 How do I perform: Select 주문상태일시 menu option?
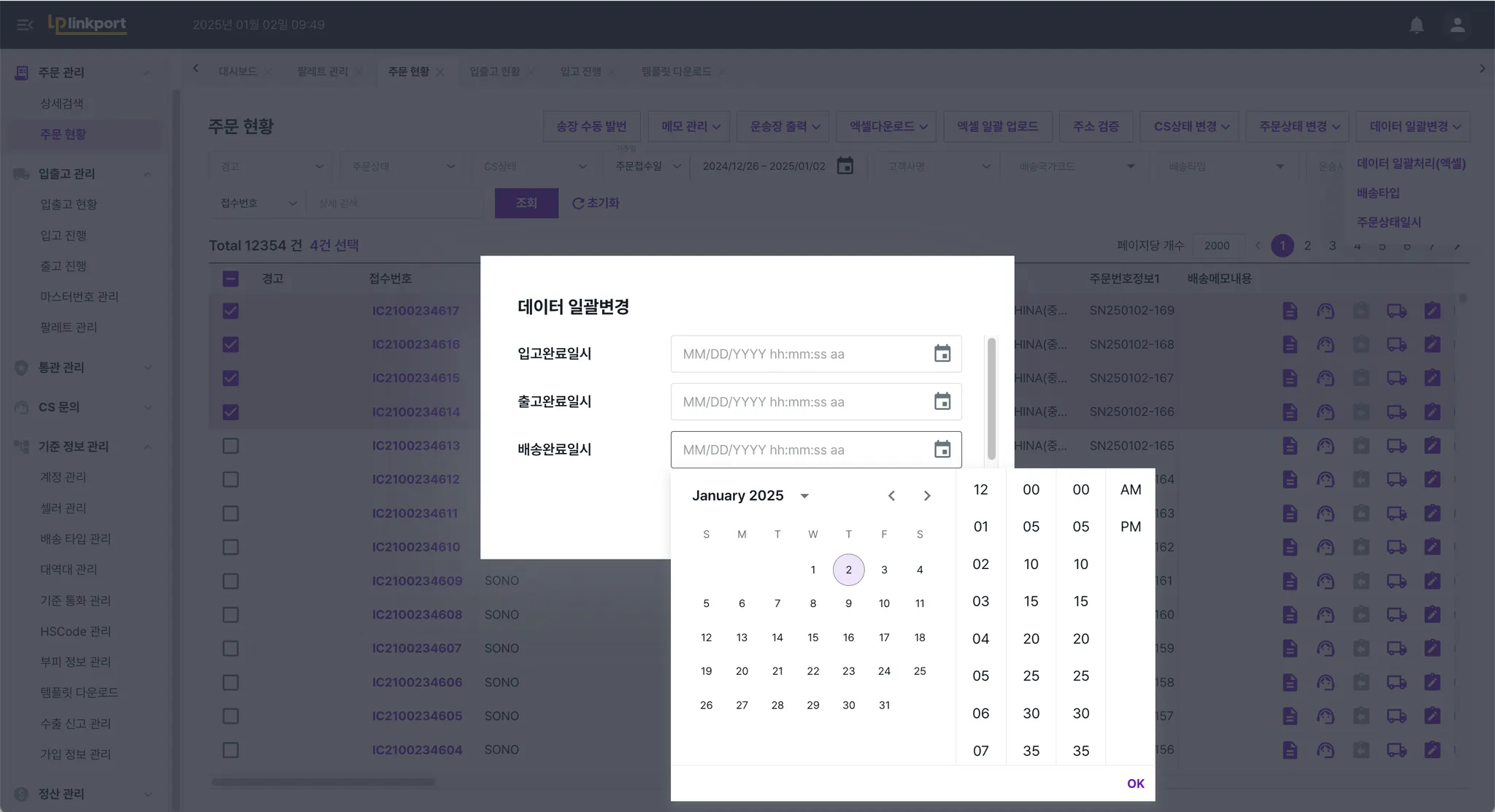pos(1388,222)
